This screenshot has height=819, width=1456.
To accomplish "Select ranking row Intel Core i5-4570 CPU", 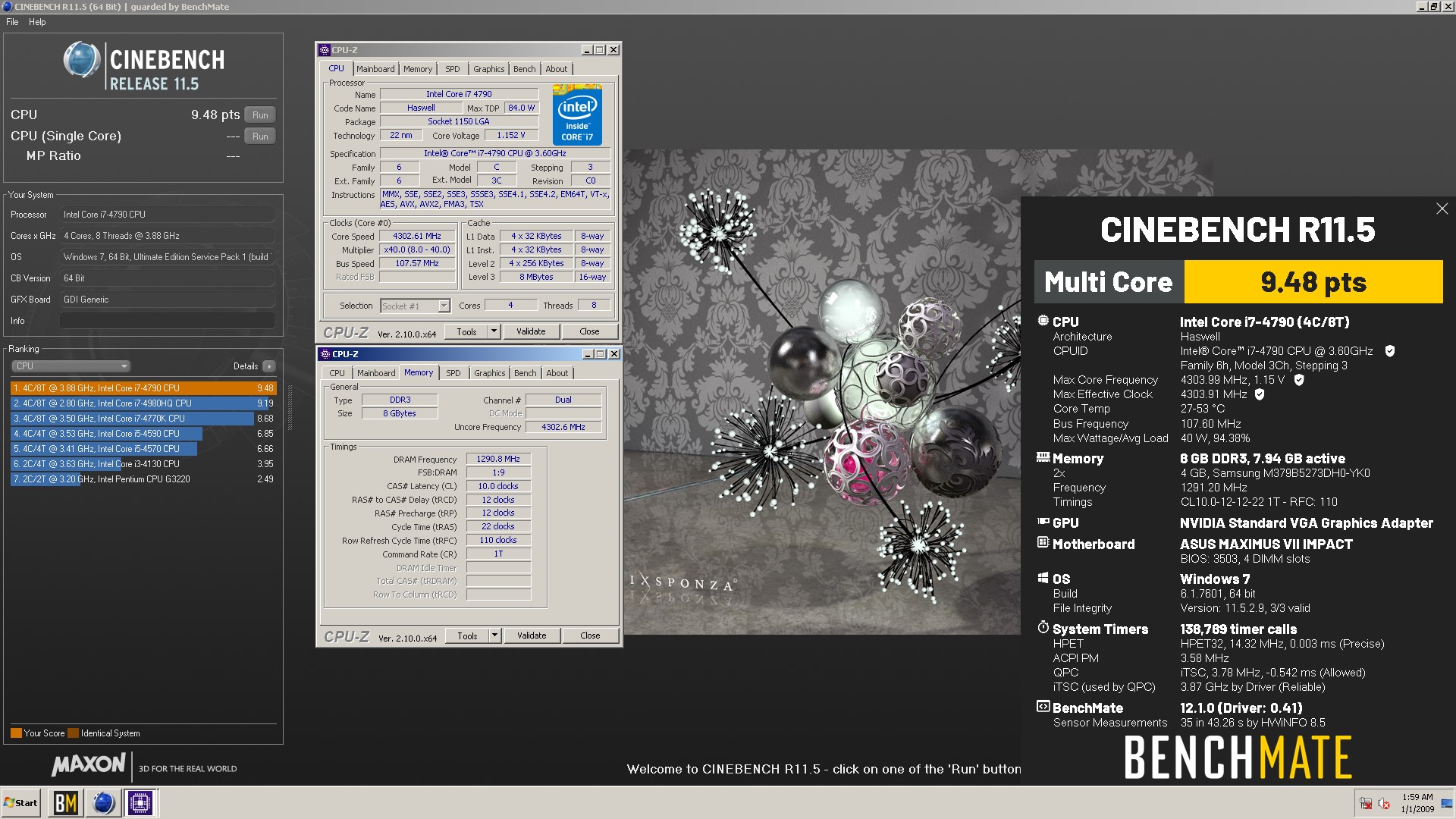I will click(x=143, y=449).
